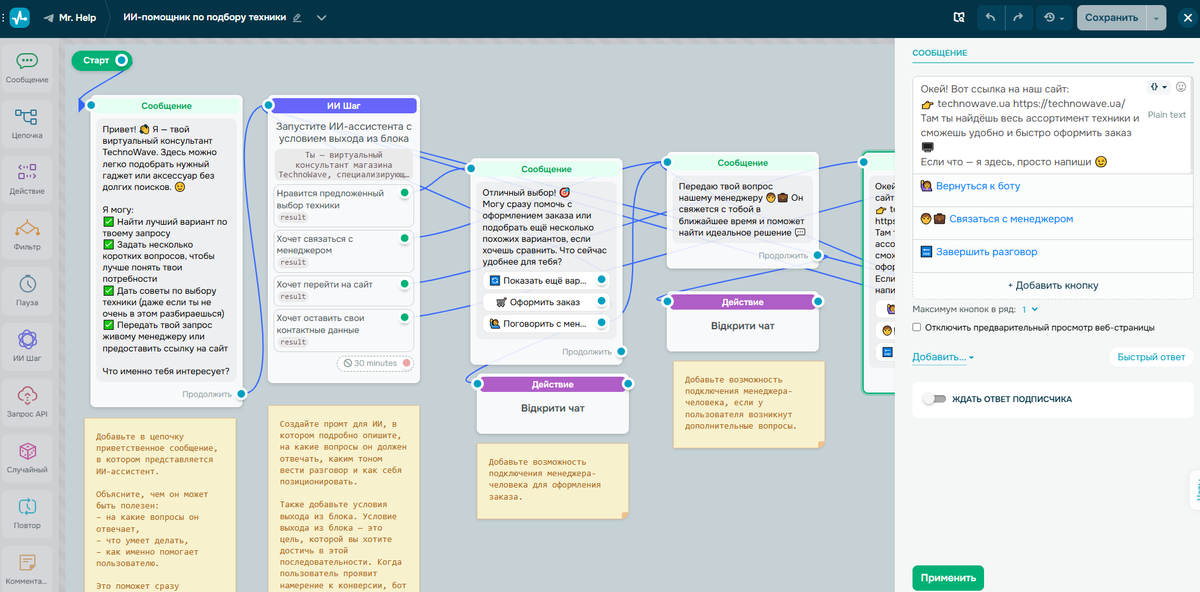
Task: Open the Mr. Help Telegram bot link
Action: point(69,18)
